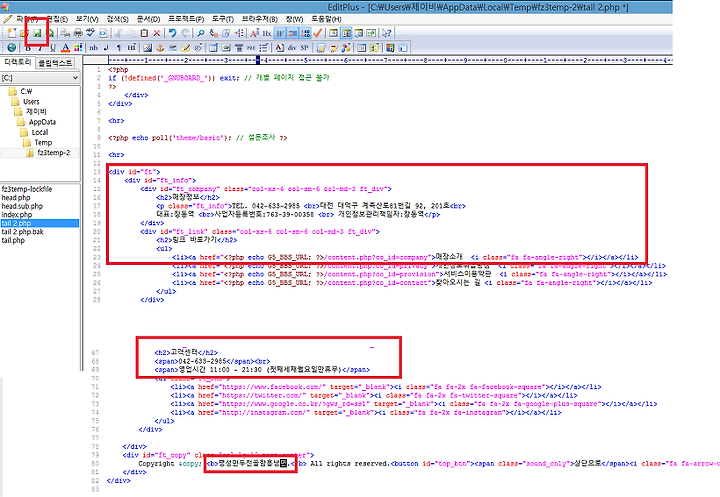Viewport: 720px width, 497px height.
Task: Insert div tag with div icon
Action: [292, 47]
